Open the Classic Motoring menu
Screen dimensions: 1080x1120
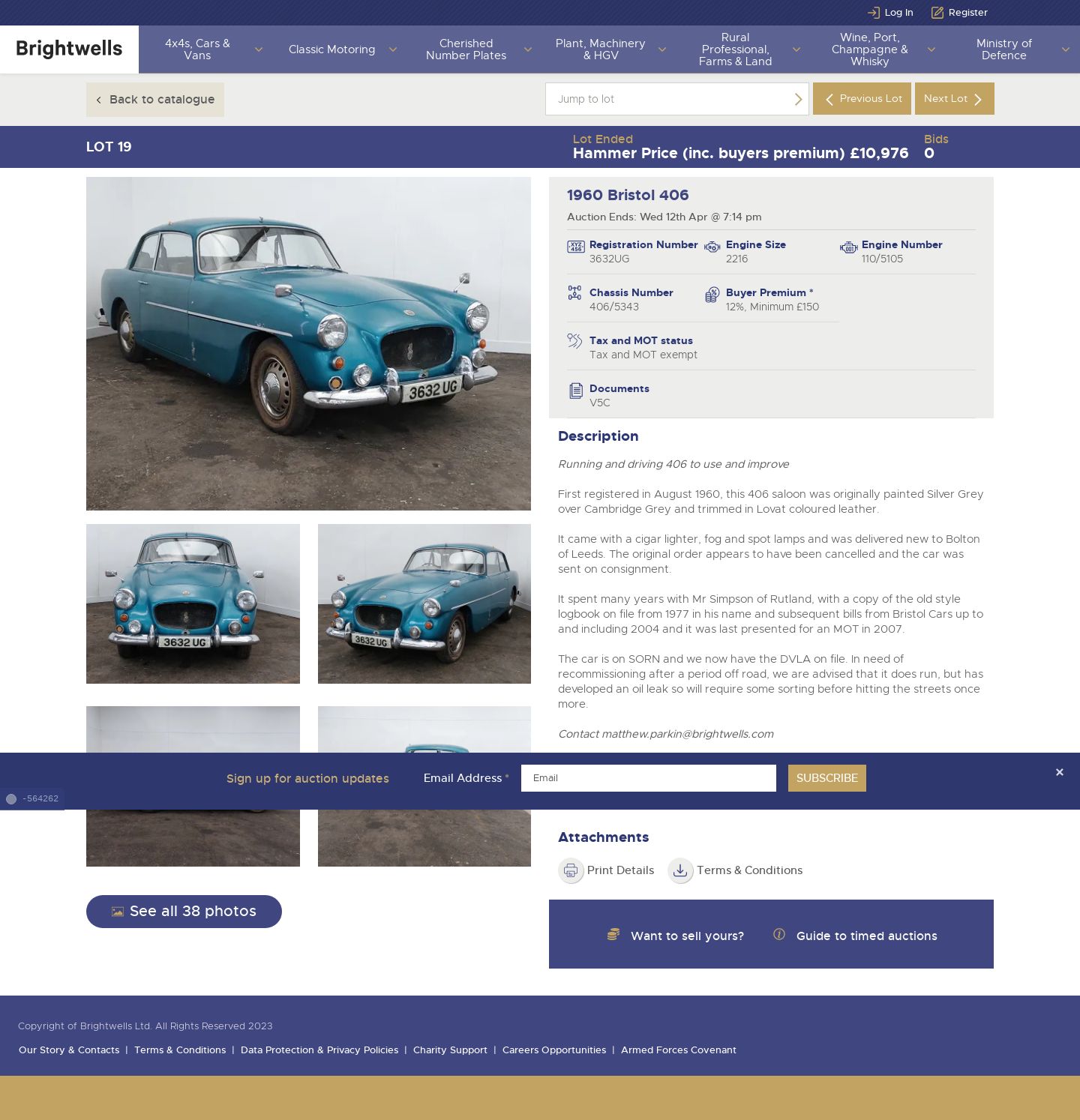coord(331,49)
